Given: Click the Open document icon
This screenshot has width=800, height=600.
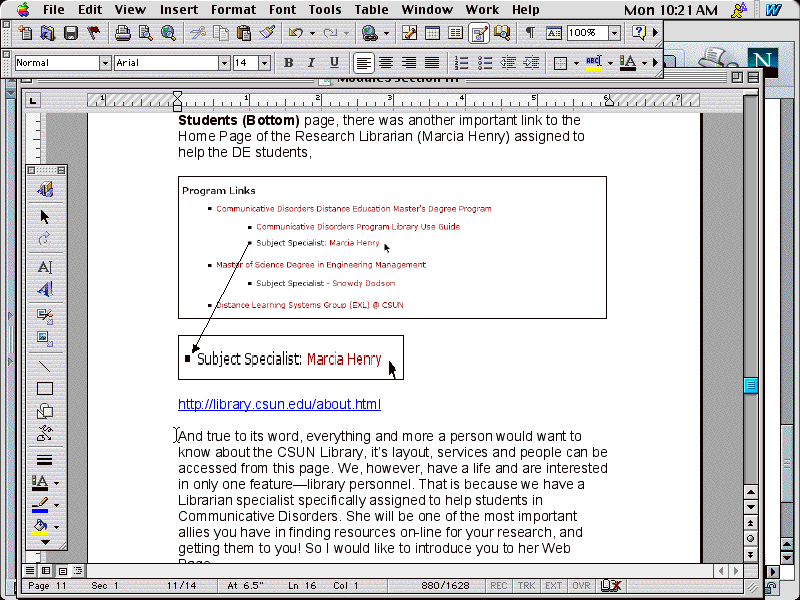Looking at the screenshot, I should click(47, 33).
